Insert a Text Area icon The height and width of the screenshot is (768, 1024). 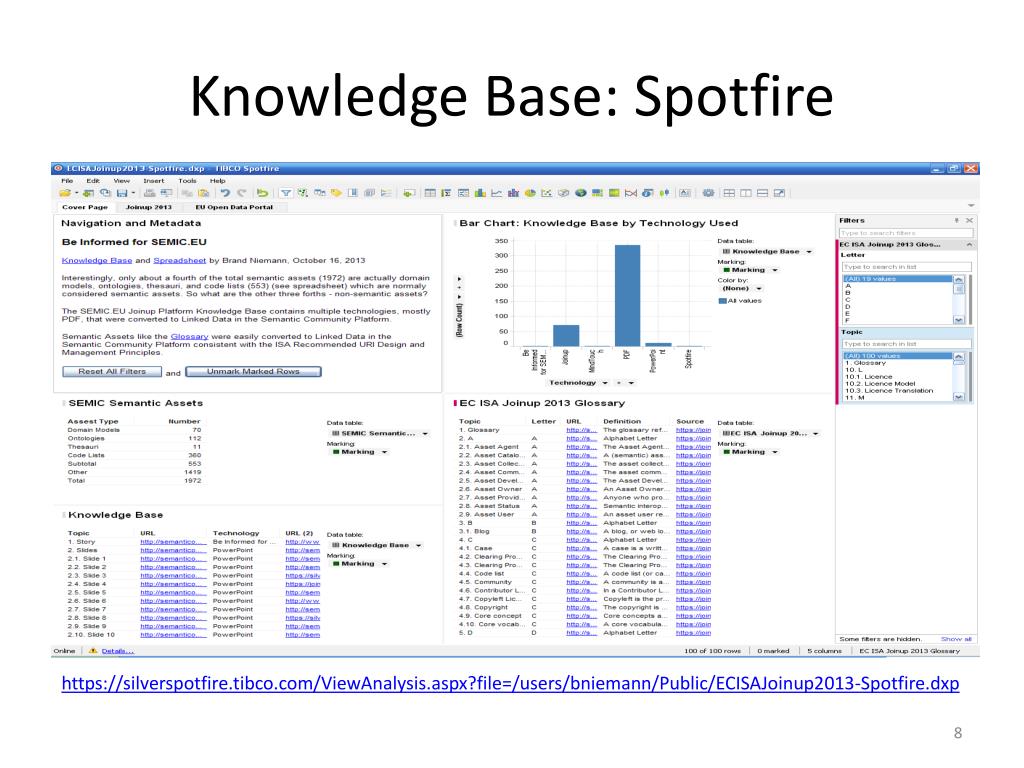(x=685, y=193)
